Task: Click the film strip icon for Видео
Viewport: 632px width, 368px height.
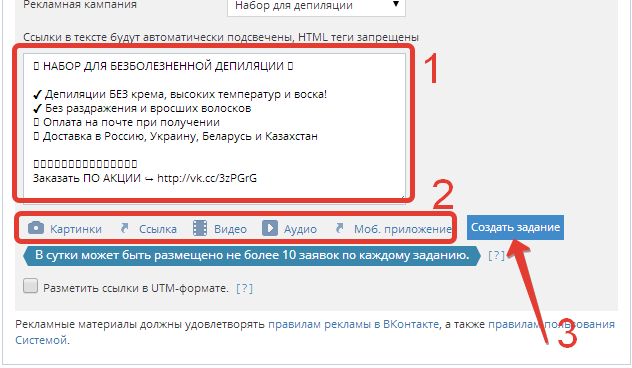Action: pos(200,228)
